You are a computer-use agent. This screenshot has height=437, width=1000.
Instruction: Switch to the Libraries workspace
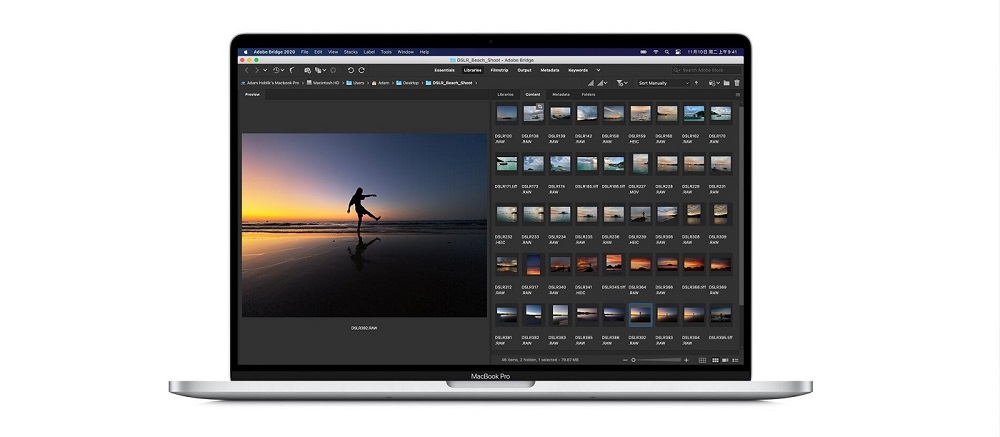[473, 70]
